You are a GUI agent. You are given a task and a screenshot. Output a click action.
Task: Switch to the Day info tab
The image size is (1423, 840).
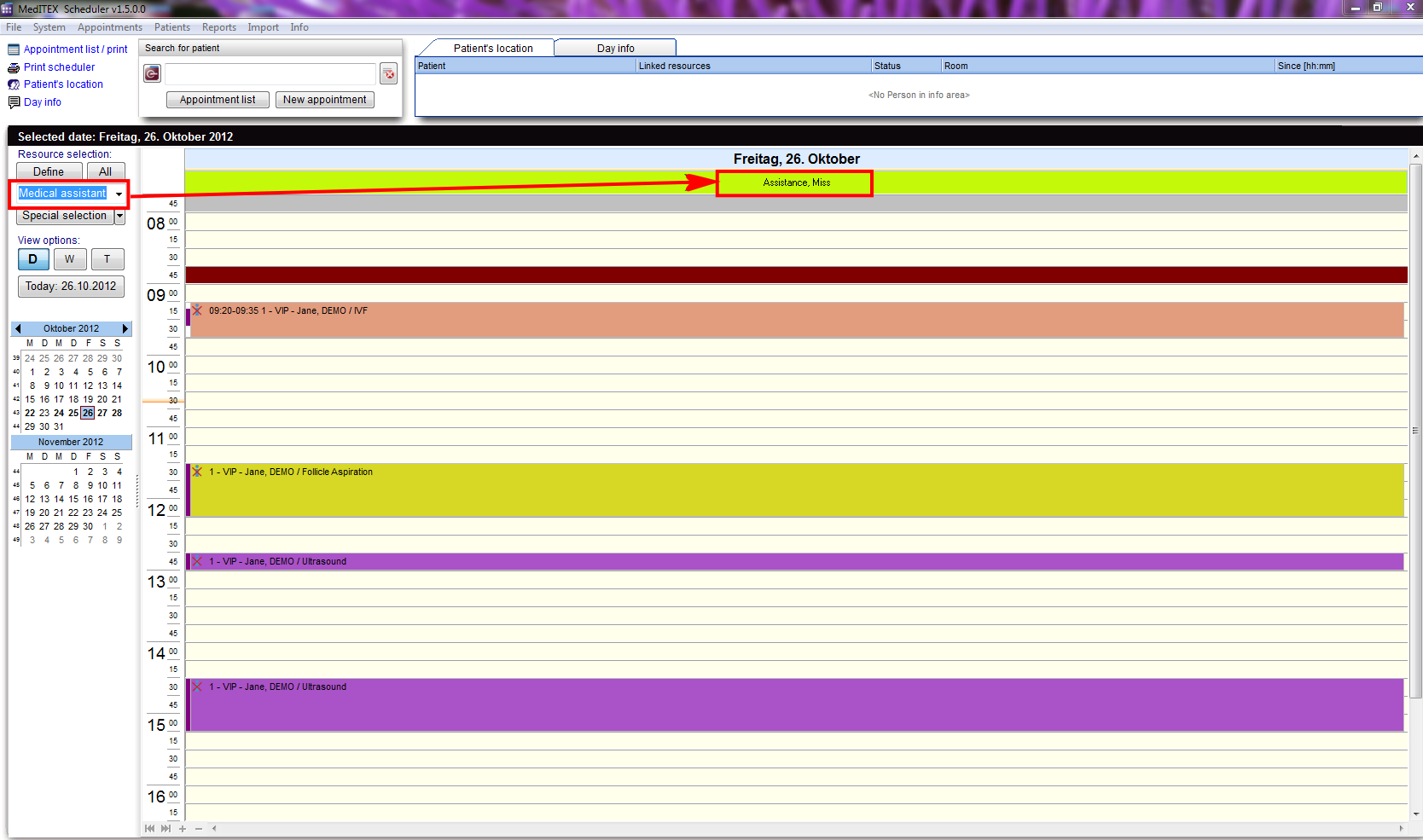(x=615, y=48)
